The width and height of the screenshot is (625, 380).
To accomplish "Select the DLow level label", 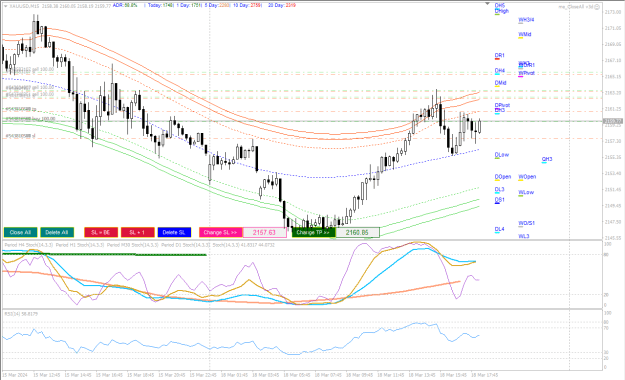I will (x=501, y=155).
